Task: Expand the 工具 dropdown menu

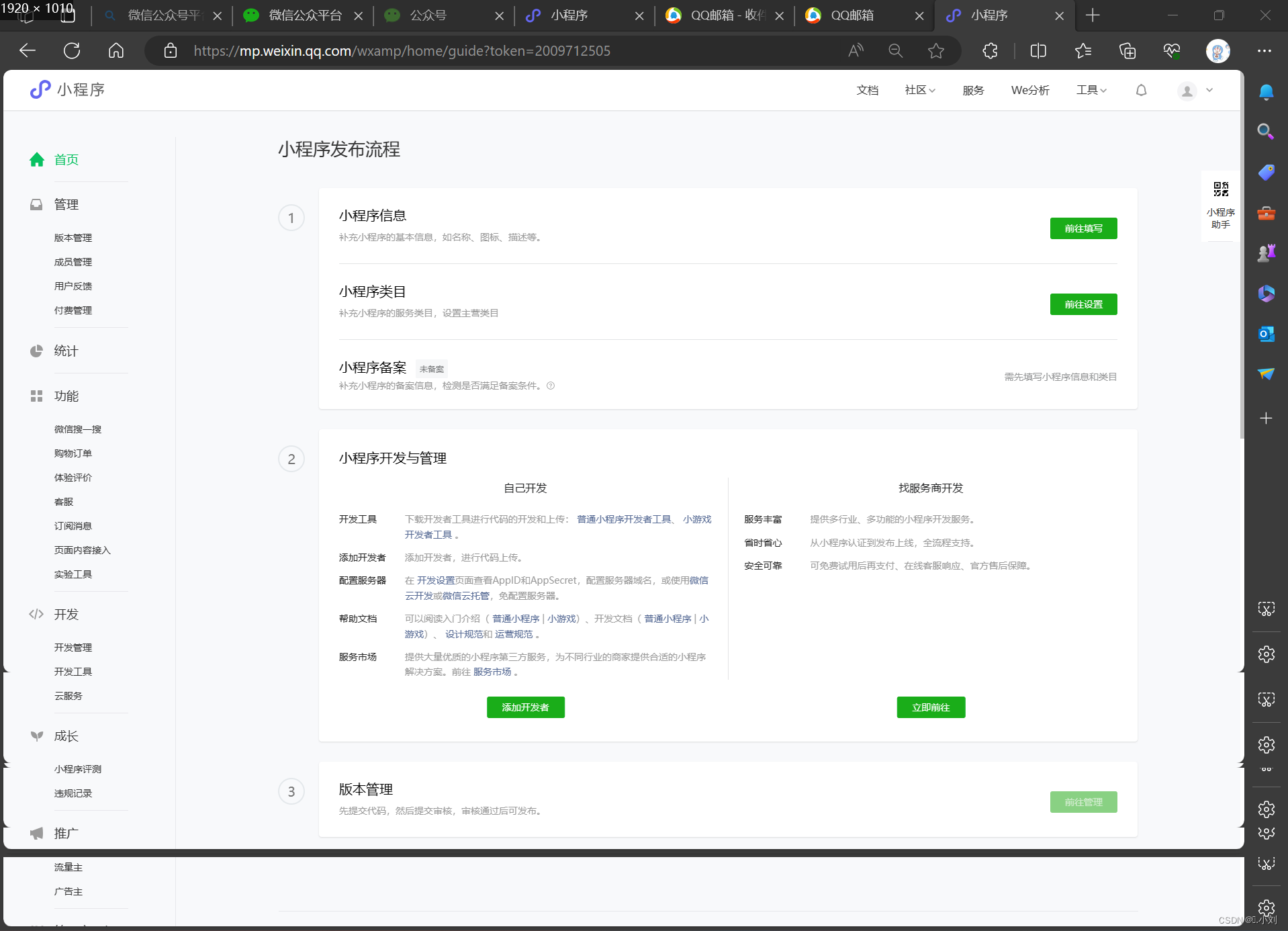Action: [x=1091, y=90]
